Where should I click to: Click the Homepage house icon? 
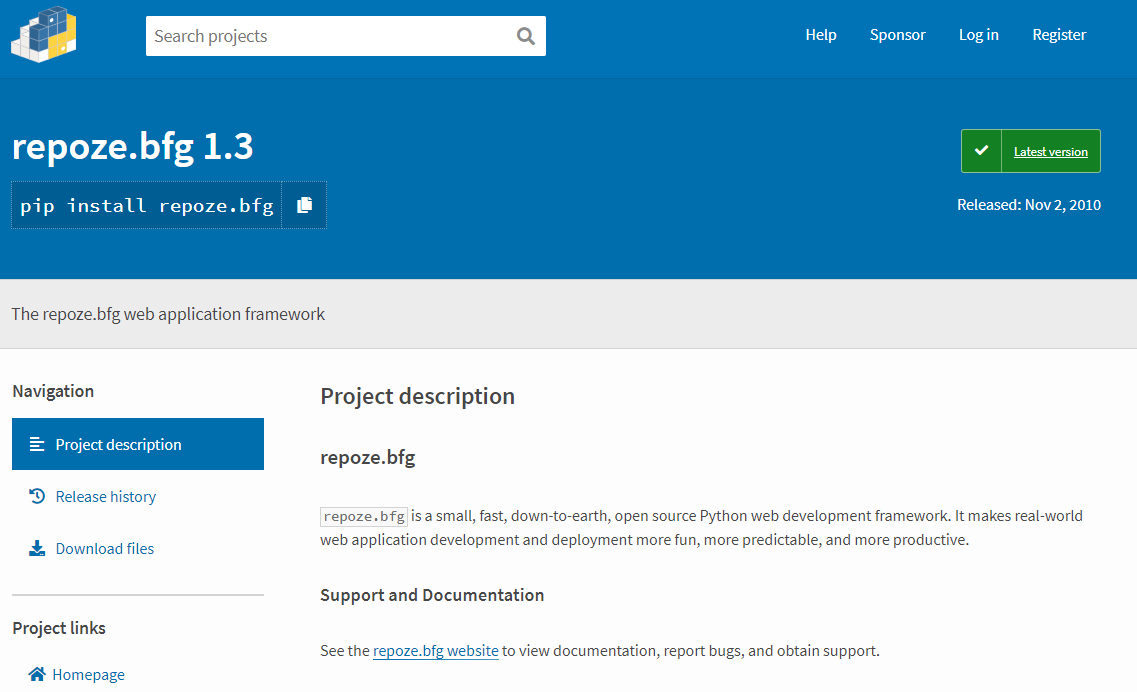point(37,674)
